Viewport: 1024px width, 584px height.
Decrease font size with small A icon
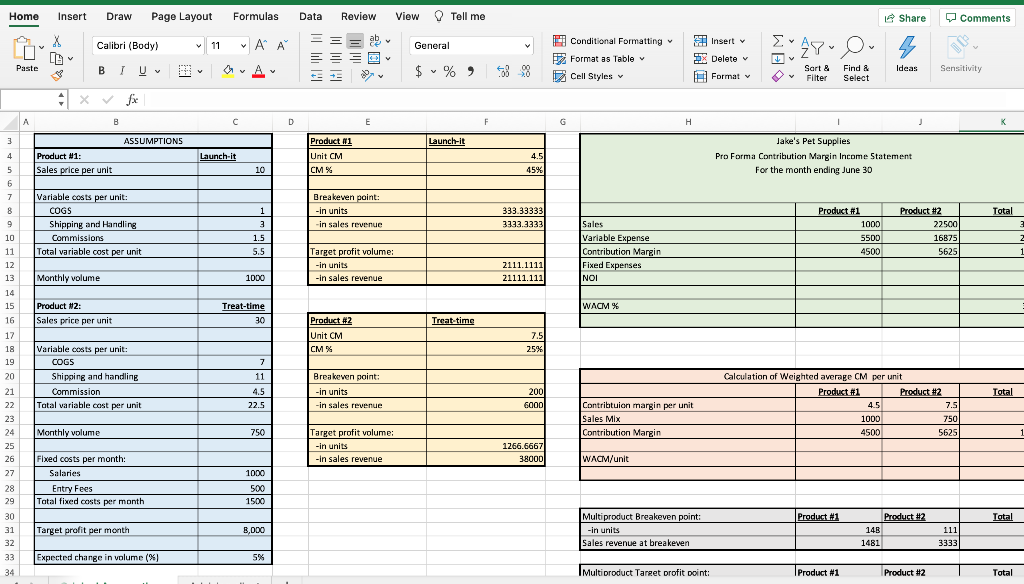click(x=282, y=45)
